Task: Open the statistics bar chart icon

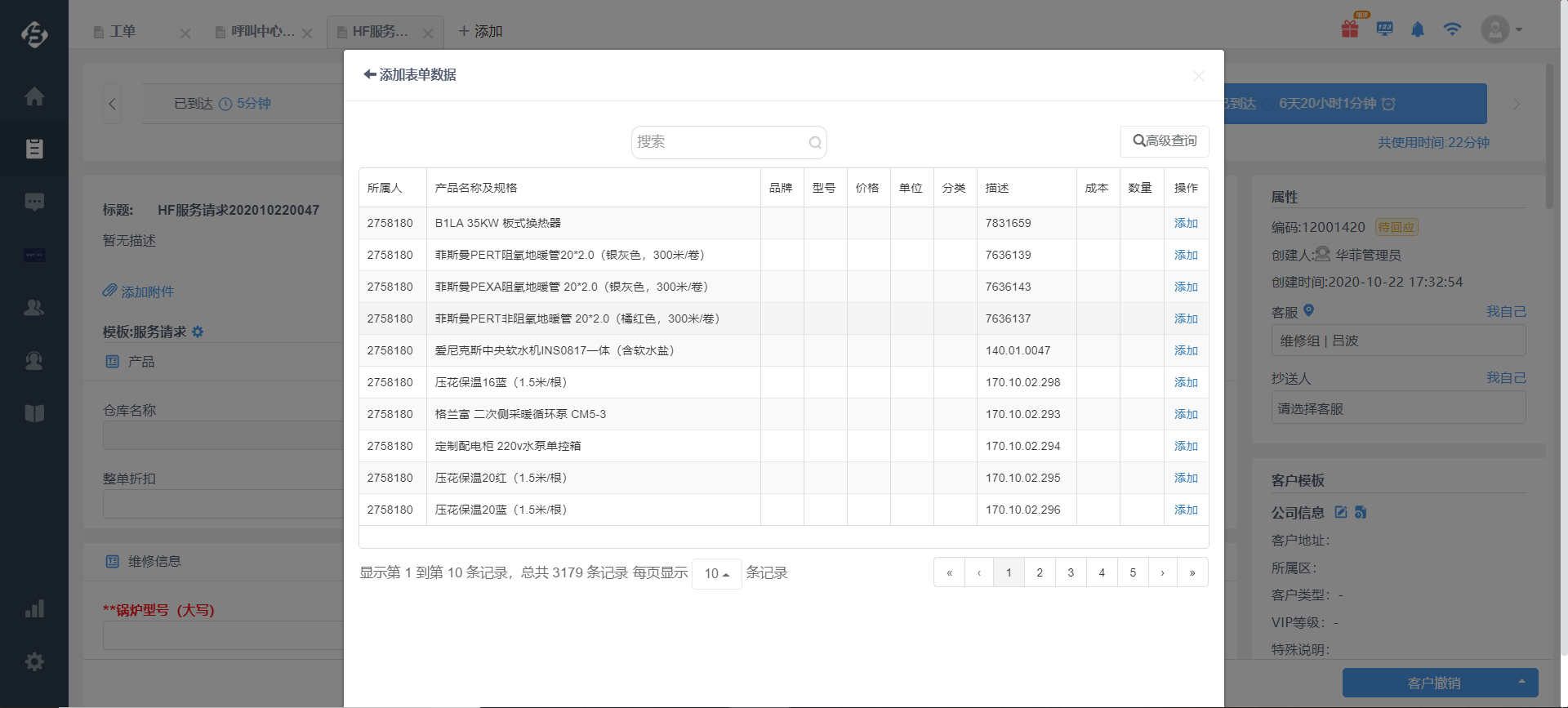Action: pyautogui.click(x=34, y=609)
